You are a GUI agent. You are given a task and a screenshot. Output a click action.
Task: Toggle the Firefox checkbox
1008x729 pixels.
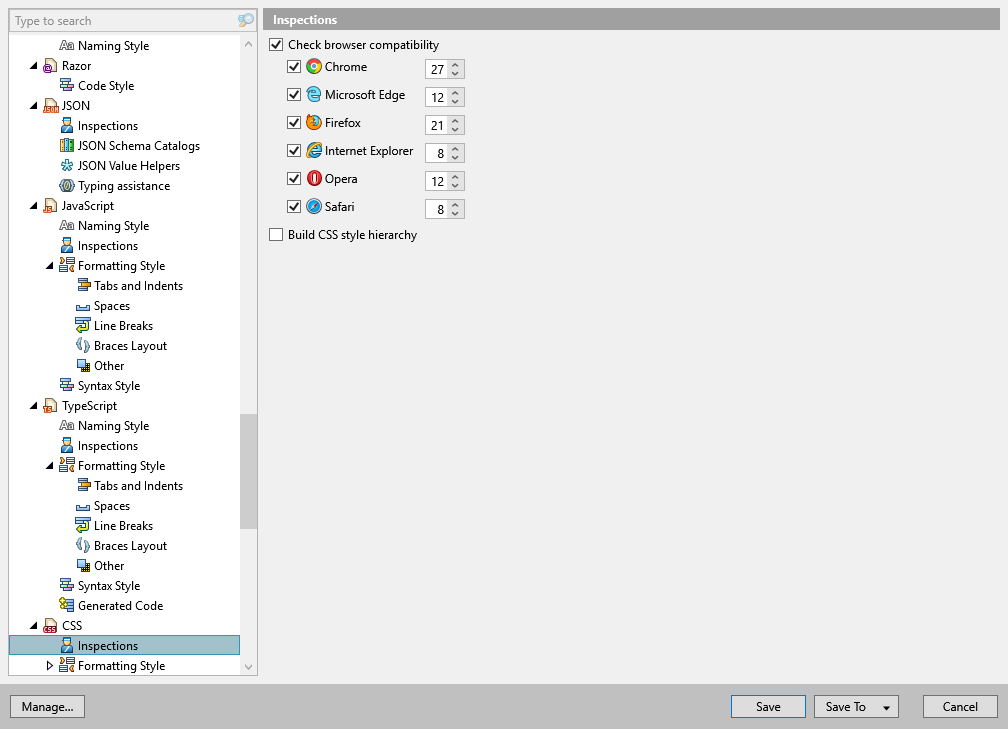294,122
